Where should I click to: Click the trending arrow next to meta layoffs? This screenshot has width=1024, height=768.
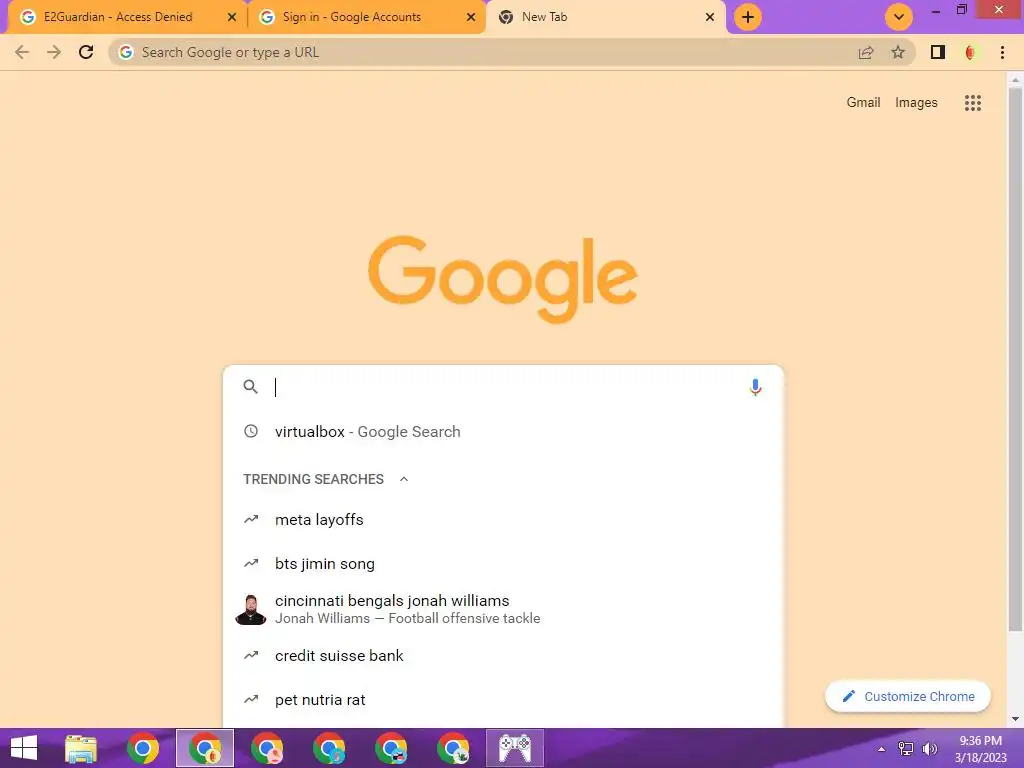(x=251, y=519)
